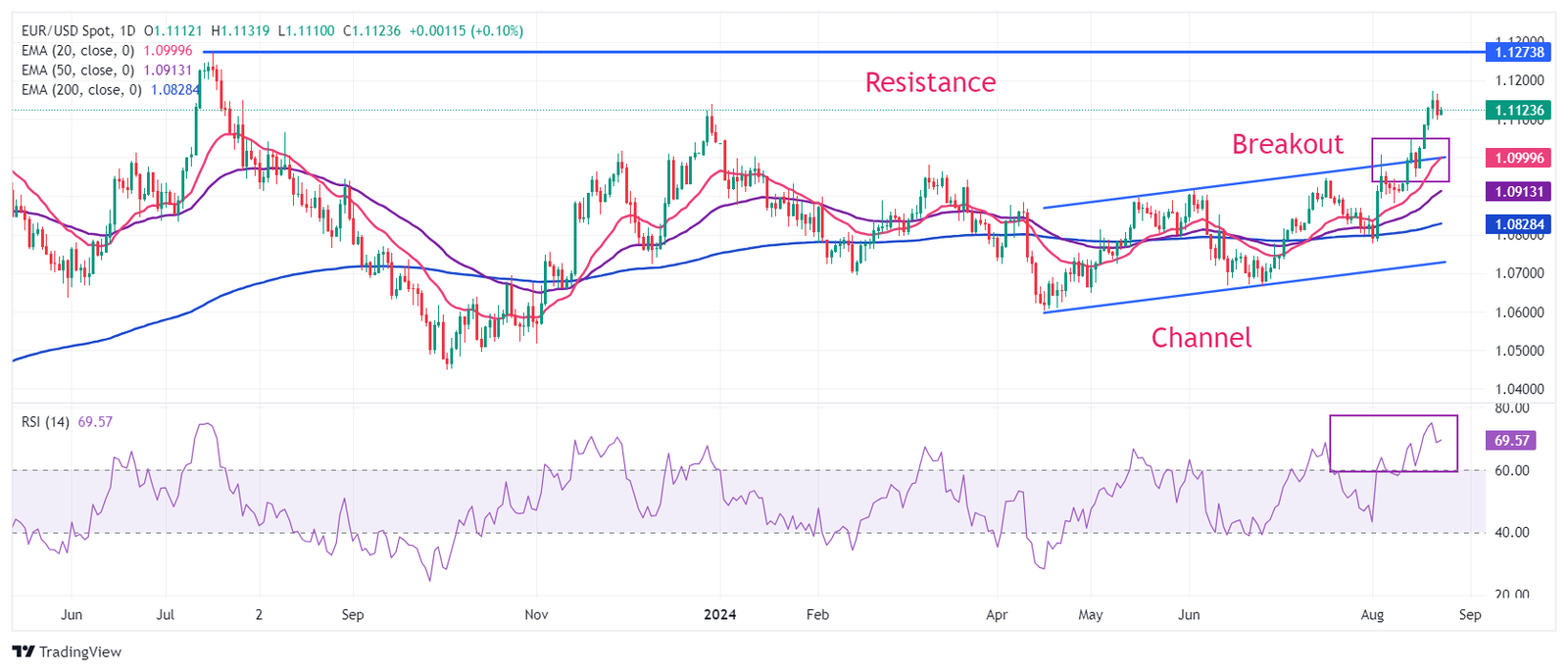The image size is (1568, 672).
Task: Select the purple 1.09131 EMA price tag
Action: point(1515,192)
